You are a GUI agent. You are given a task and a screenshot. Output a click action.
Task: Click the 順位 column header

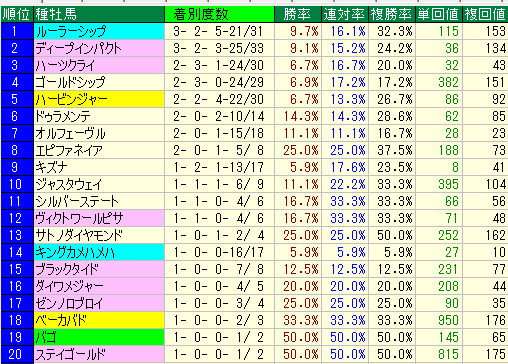(x=17, y=14)
